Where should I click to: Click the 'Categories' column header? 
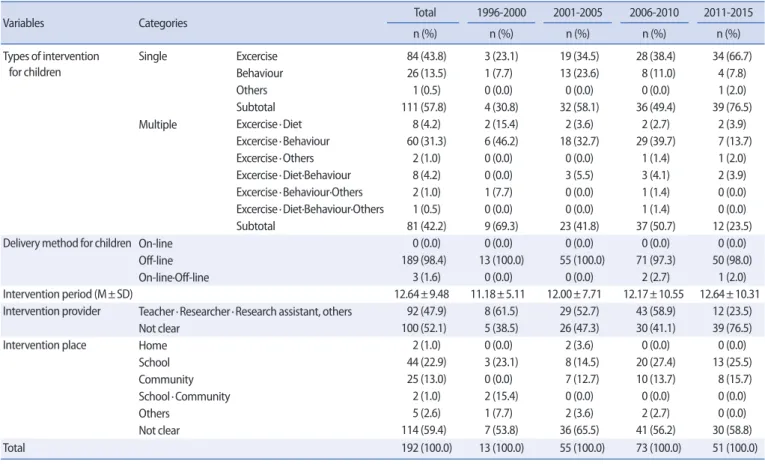pos(163,23)
